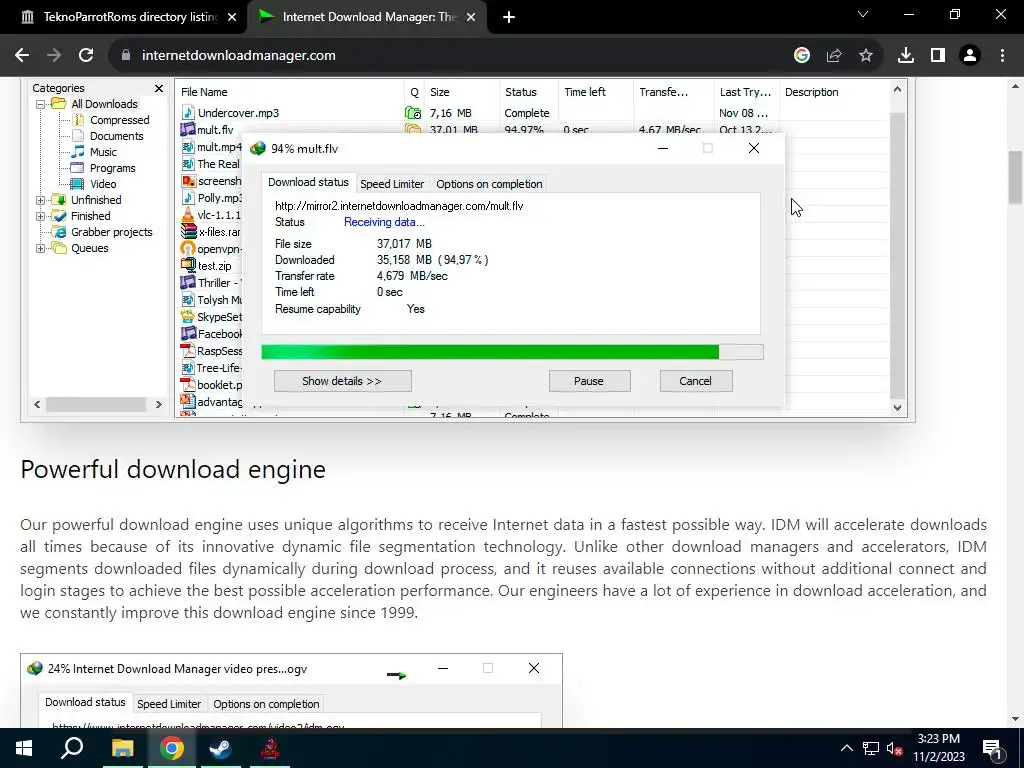Reload the page with the refresh icon
Viewport: 1024px width, 768px height.
click(86, 56)
